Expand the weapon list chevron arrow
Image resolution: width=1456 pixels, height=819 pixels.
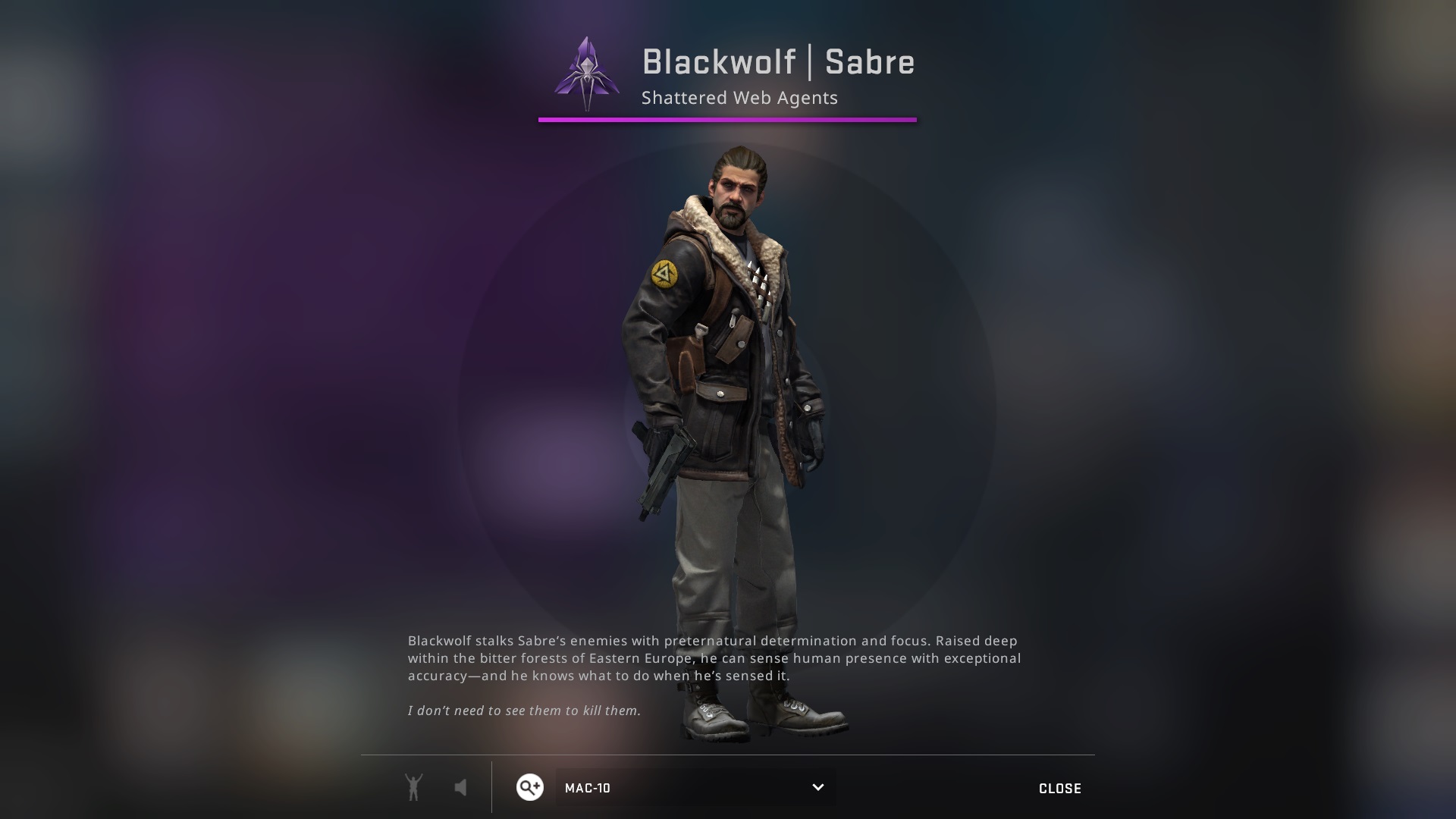tap(817, 787)
